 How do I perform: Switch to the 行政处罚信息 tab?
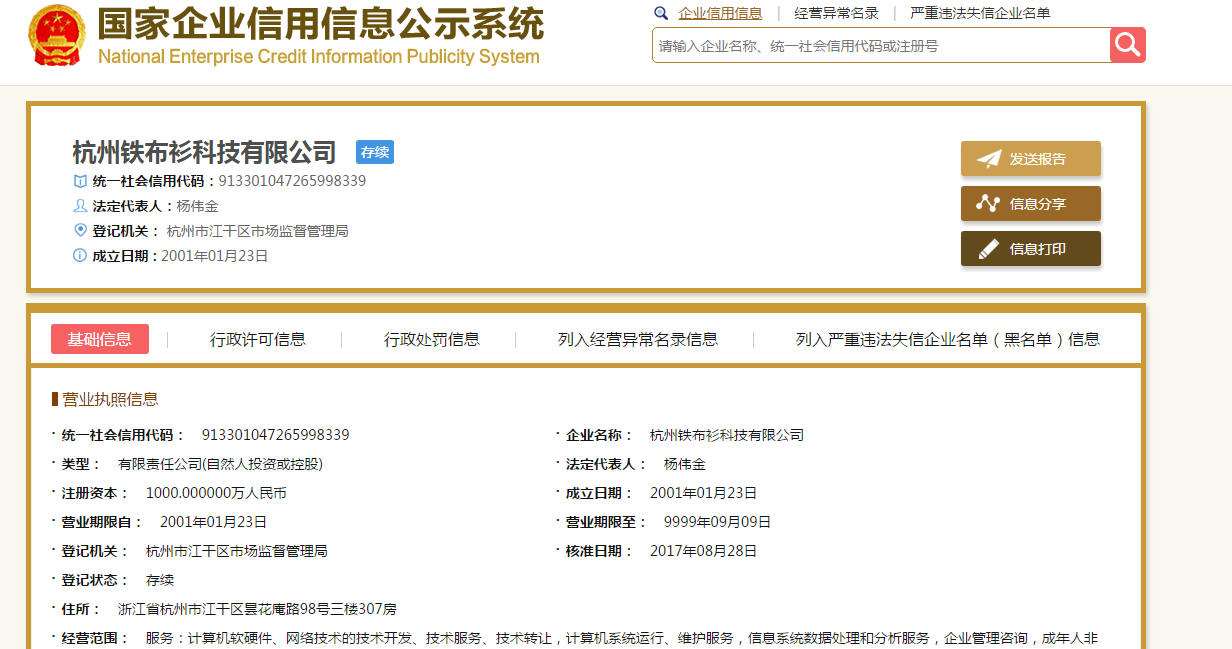coord(432,339)
